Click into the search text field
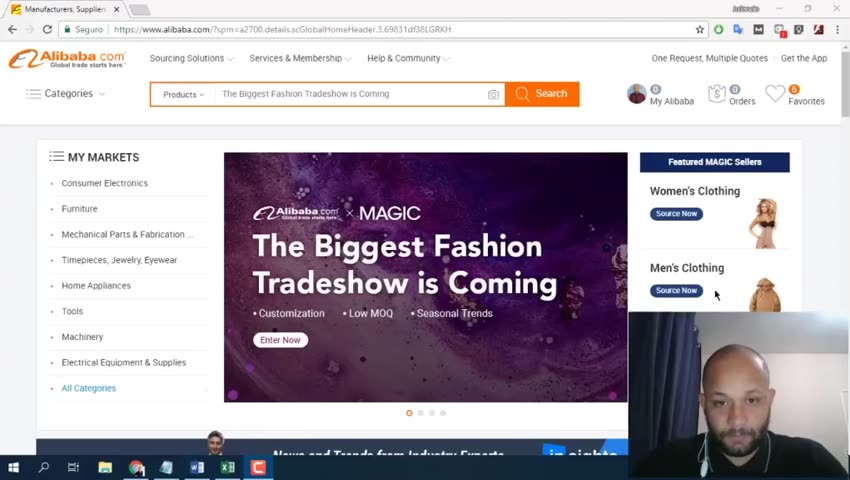The width and height of the screenshot is (850, 480). [350, 94]
